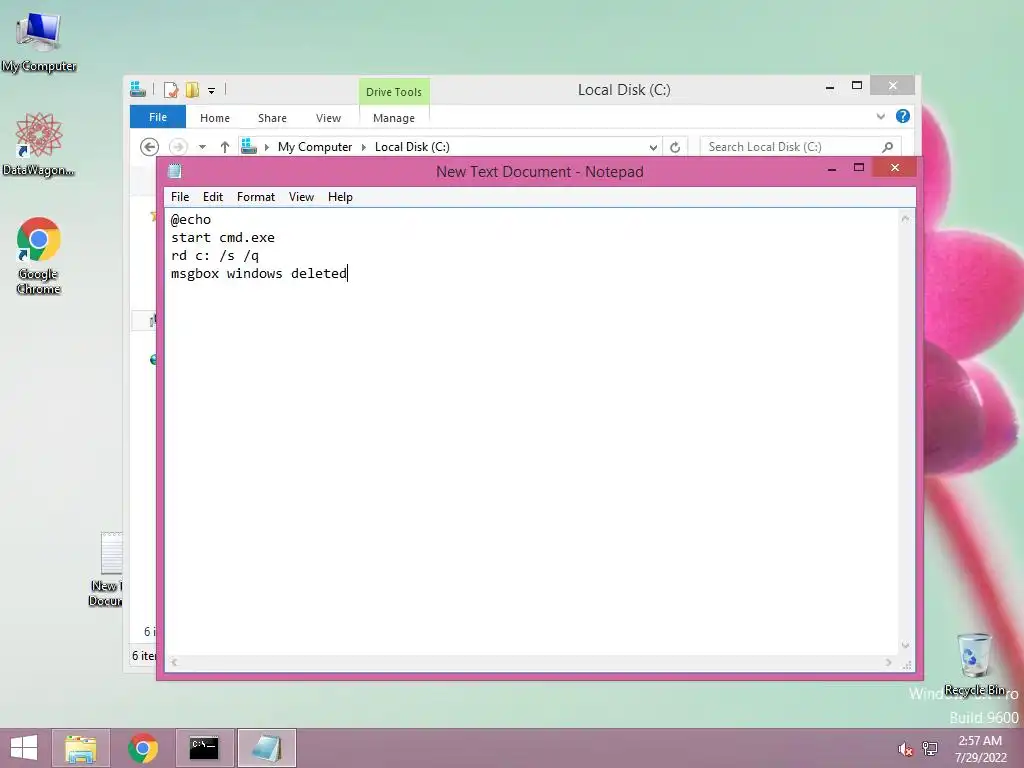Open Notepad's Help menu

coord(340,197)
